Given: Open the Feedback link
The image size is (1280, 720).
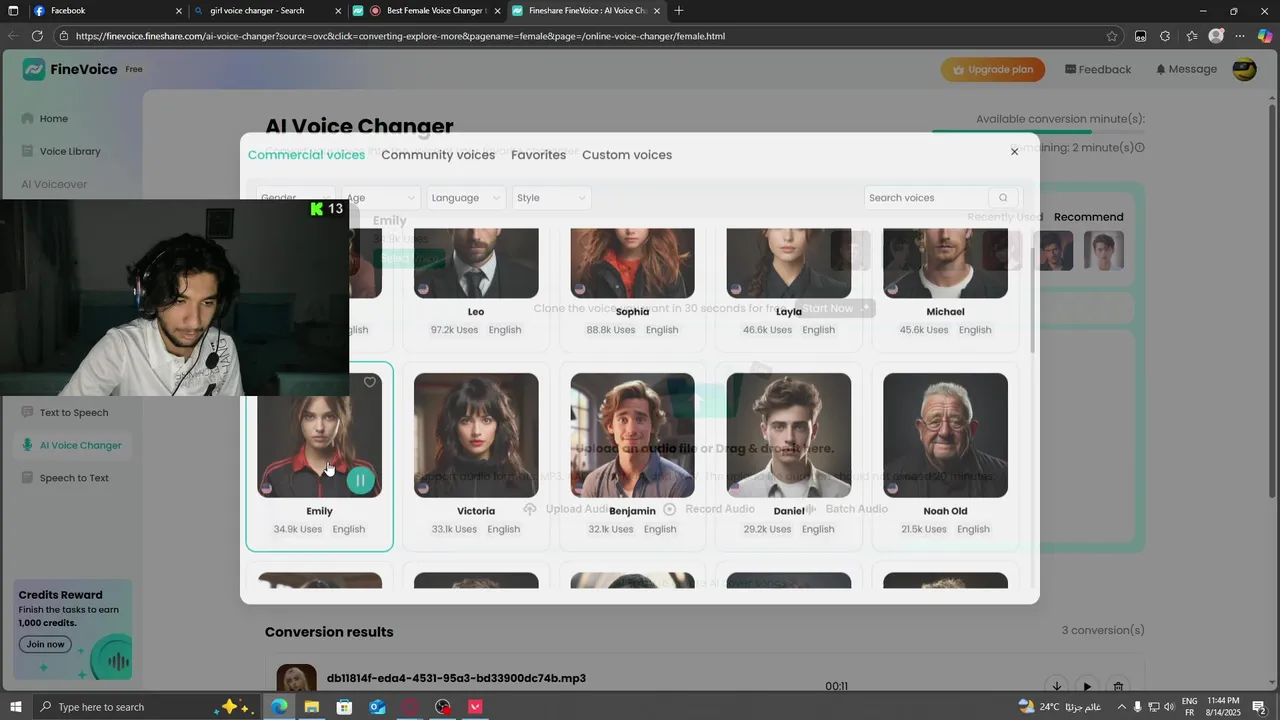Looking at the screenshot, I should [x=1098, y=69].
